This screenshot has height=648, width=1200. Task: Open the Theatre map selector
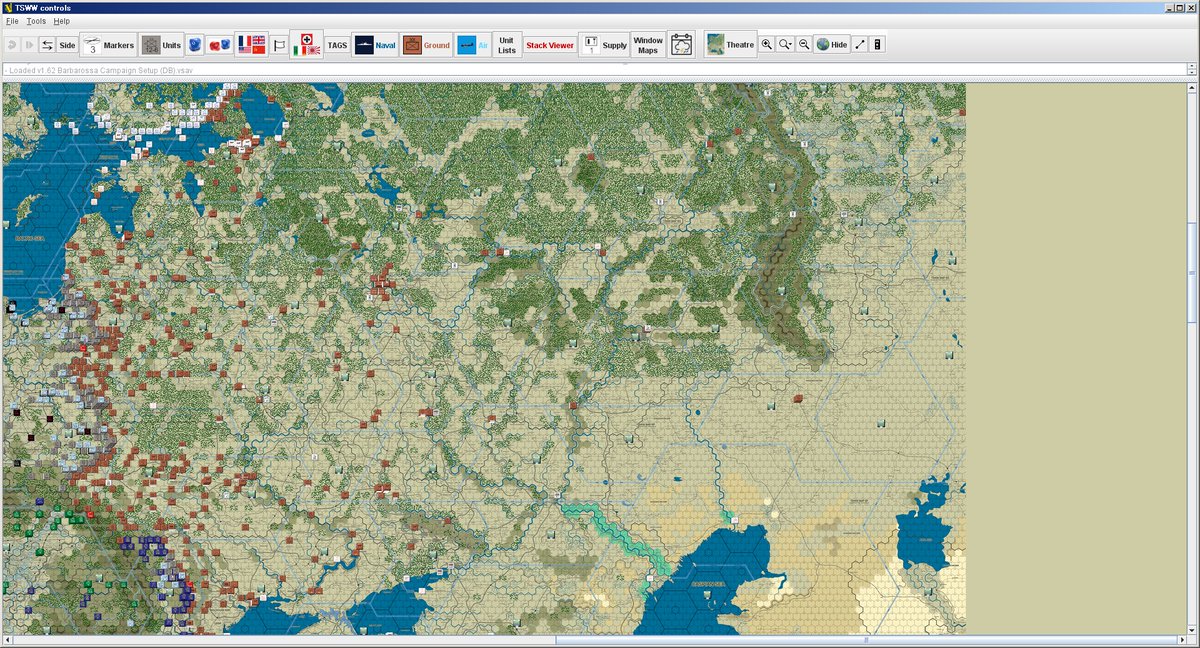(x=730, y=45)
